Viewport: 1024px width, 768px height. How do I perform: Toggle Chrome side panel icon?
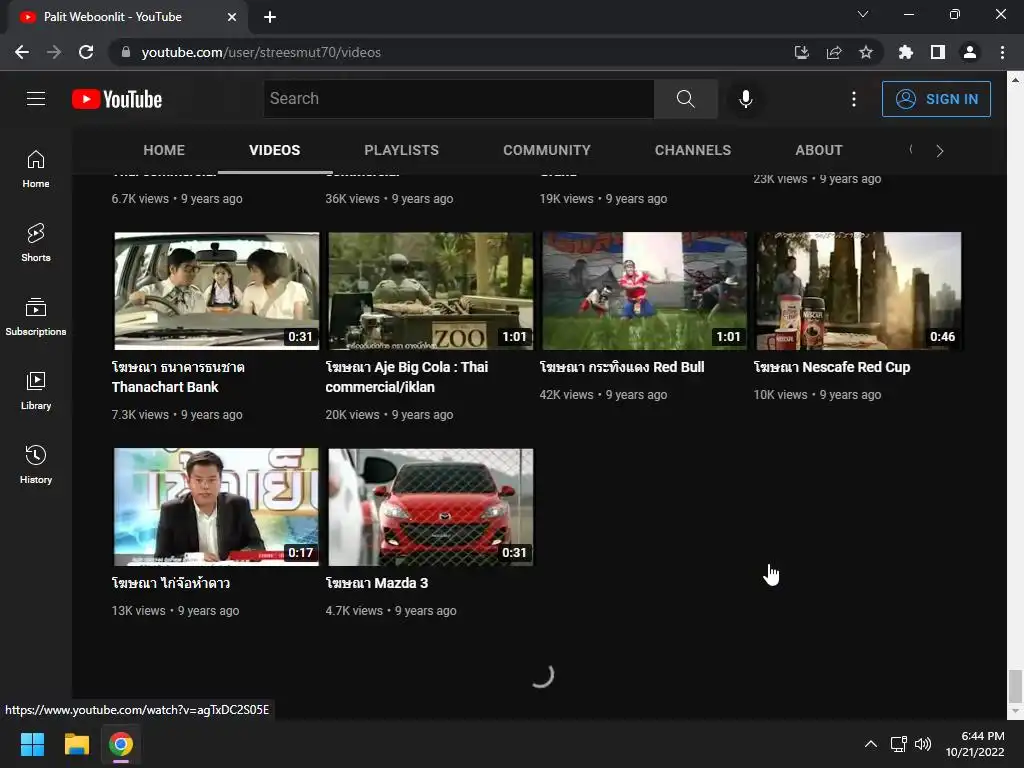[x=938, y=52]
